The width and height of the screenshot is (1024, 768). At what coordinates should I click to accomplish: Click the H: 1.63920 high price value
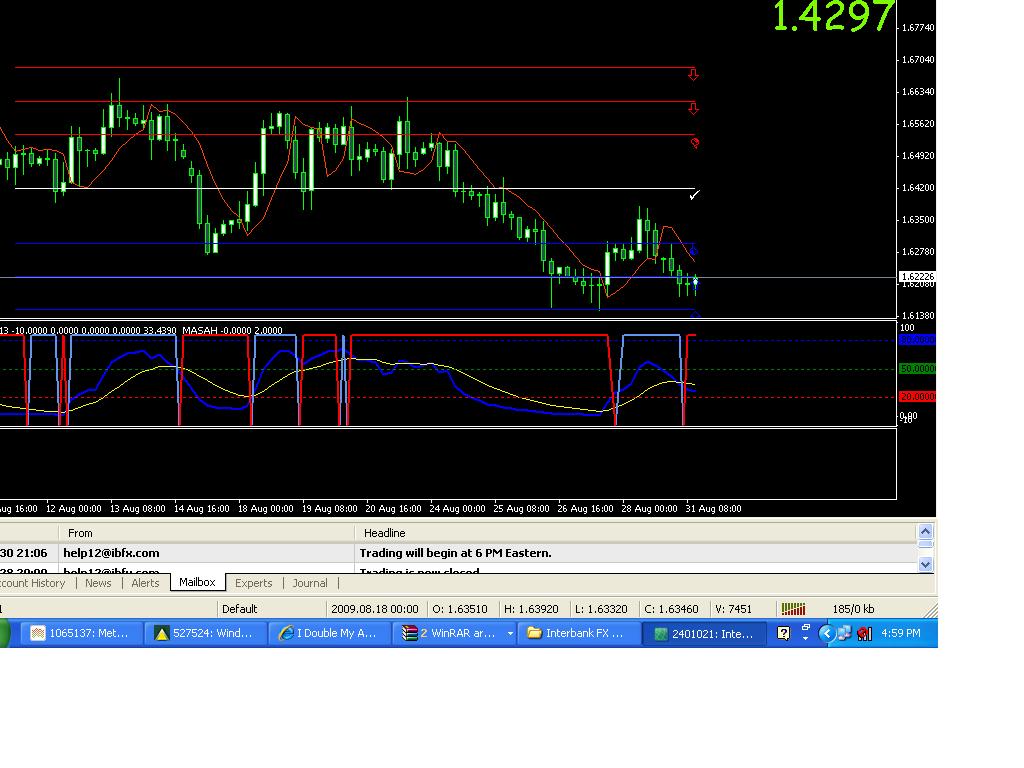point(531,609)
